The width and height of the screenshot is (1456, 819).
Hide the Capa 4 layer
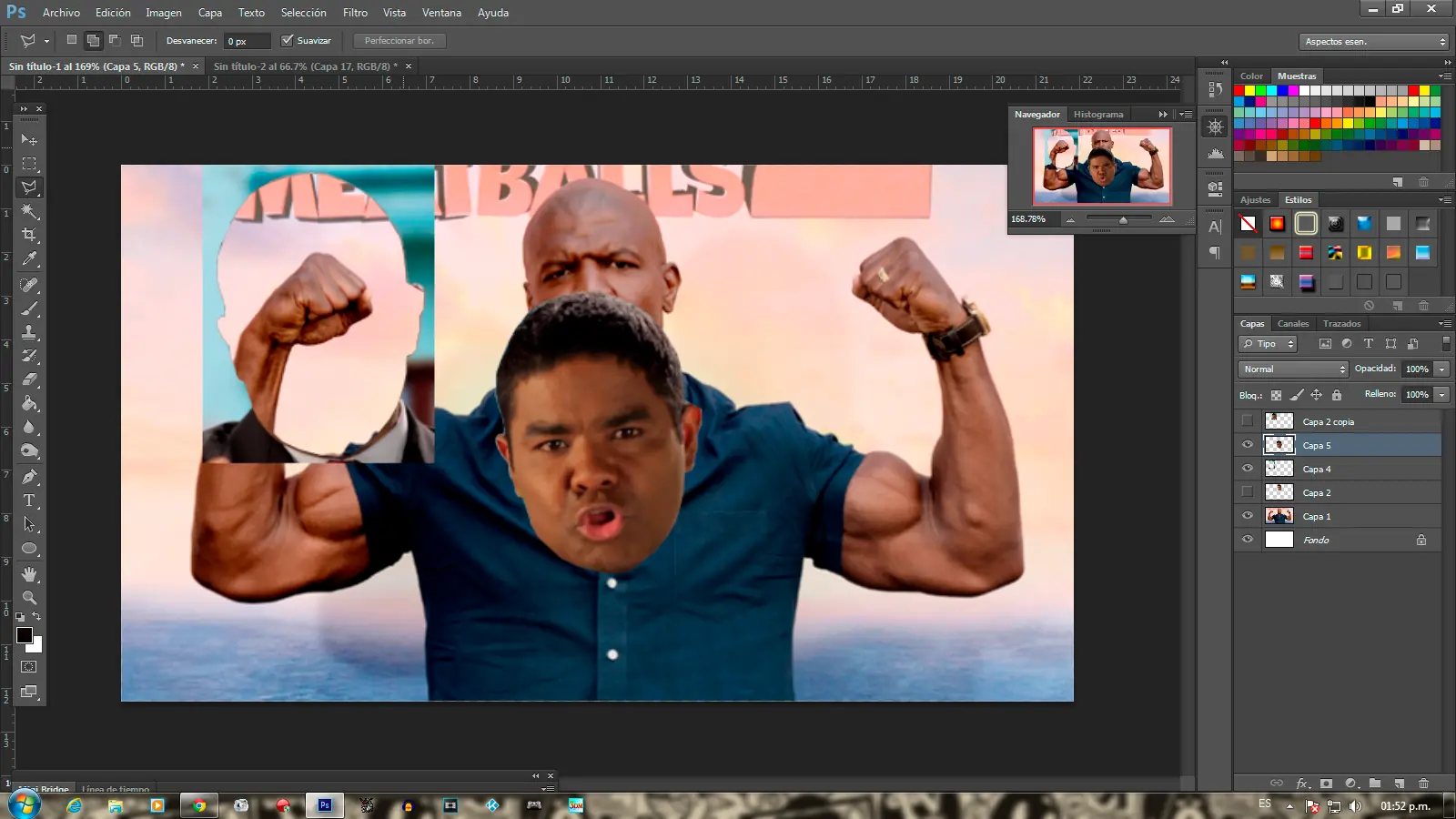click(x=1248, y=469)
